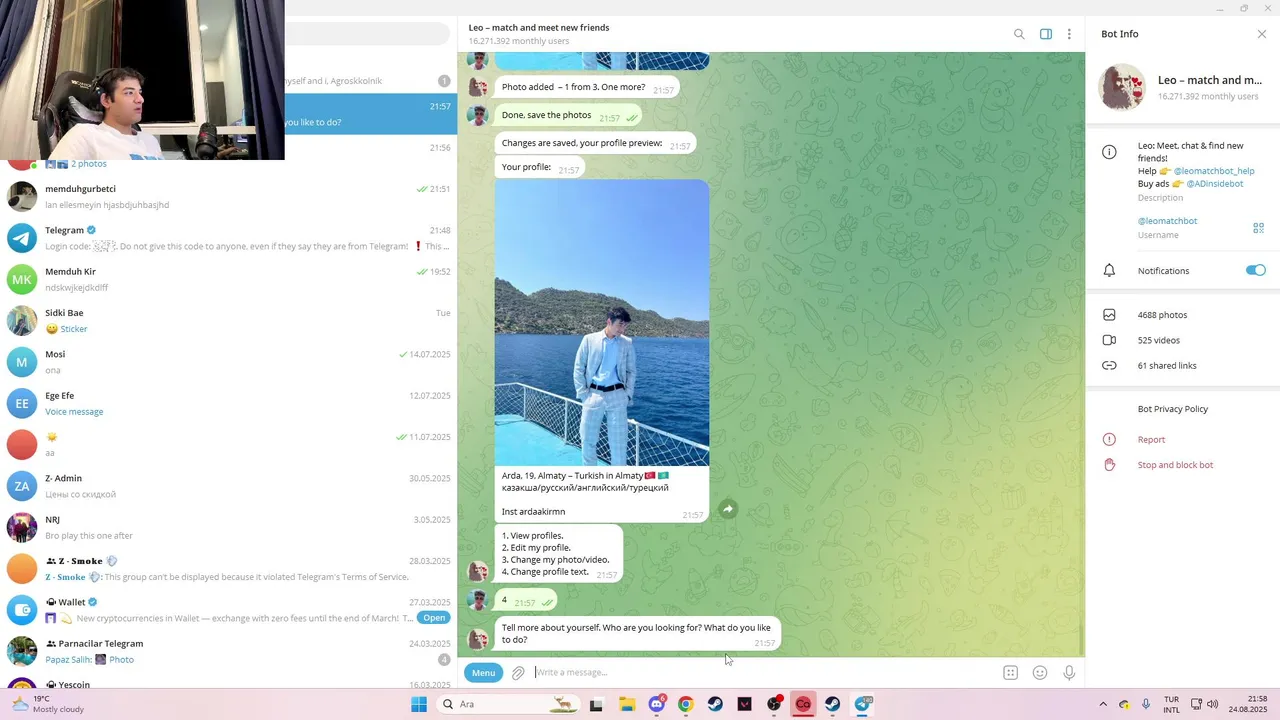Open the Bot Privacy Policy
Screen dimensions: 1280x720
[1172, 409]
